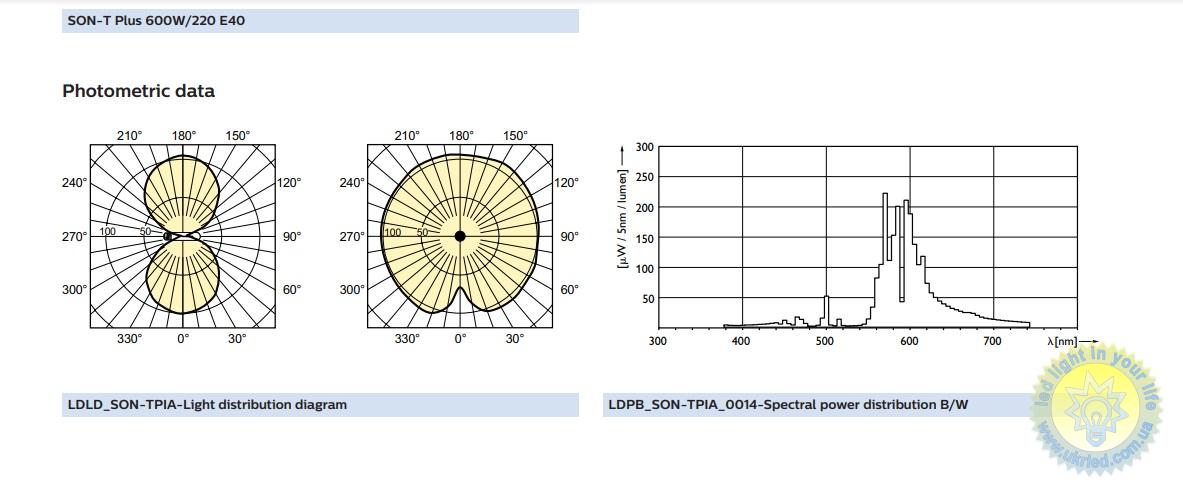Click the upper lobe of the left light distribution diagram
This screenshot has width=1183, height=495.
click(x=182, y=192)
